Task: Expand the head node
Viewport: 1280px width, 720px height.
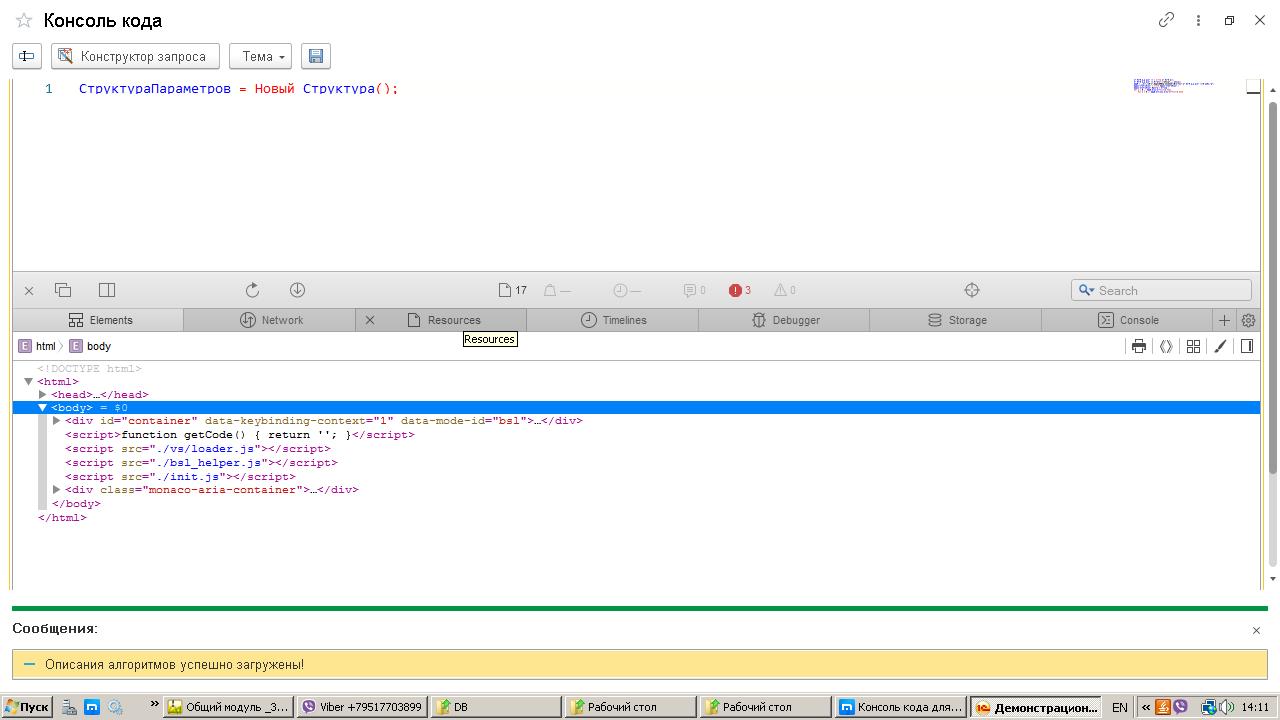Action: click(x=43, y=395)
